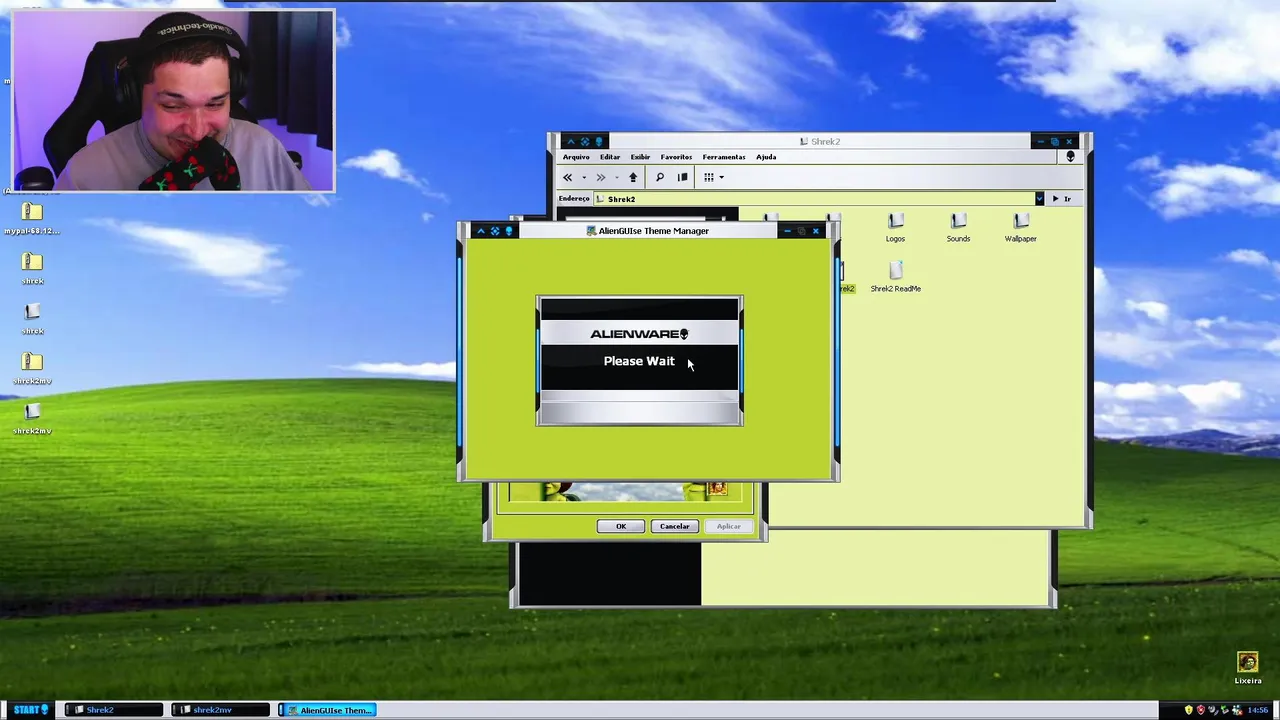
Task: Open the Wallpaper folder
Action: tap(1020, 228)
